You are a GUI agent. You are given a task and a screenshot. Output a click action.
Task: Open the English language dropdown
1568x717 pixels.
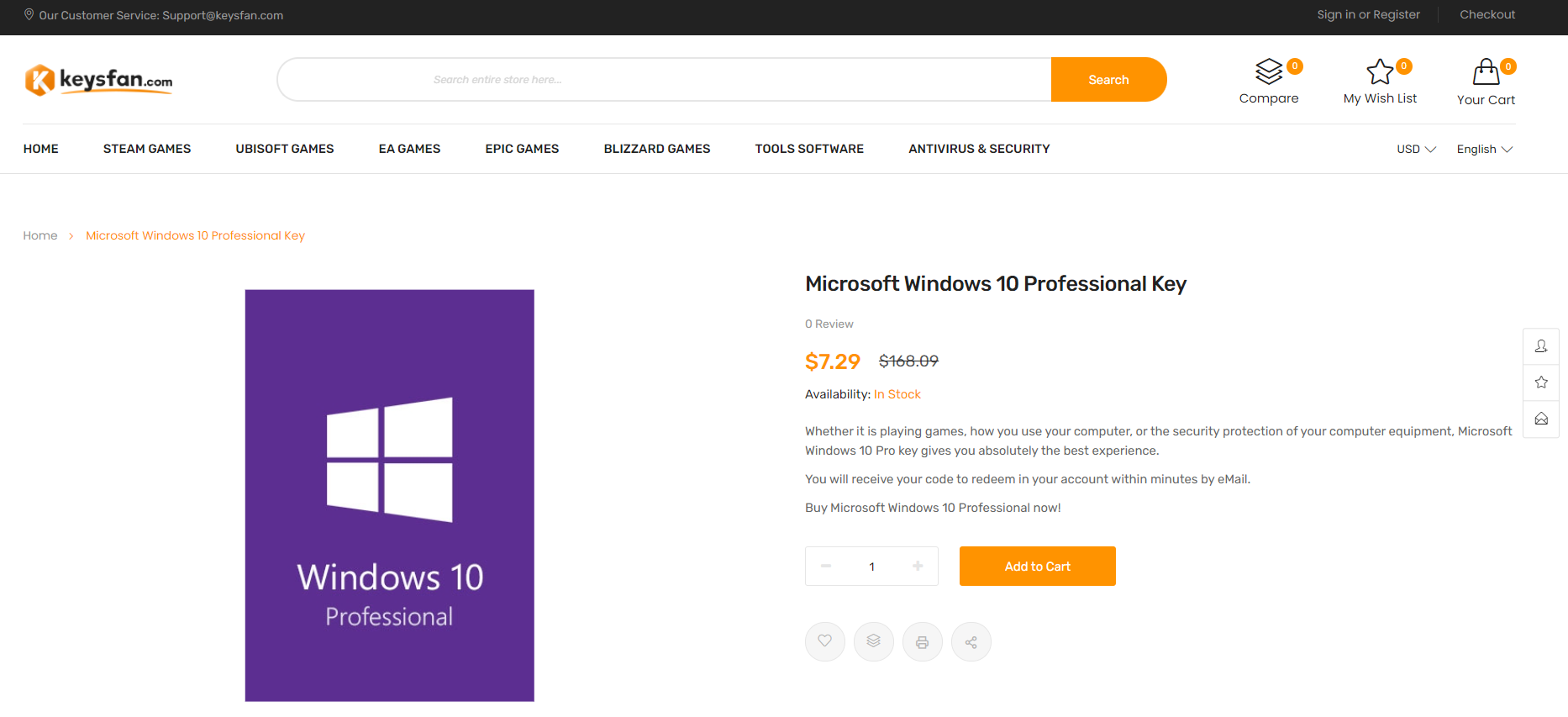pyautogui.click(x=1484, y=149)
